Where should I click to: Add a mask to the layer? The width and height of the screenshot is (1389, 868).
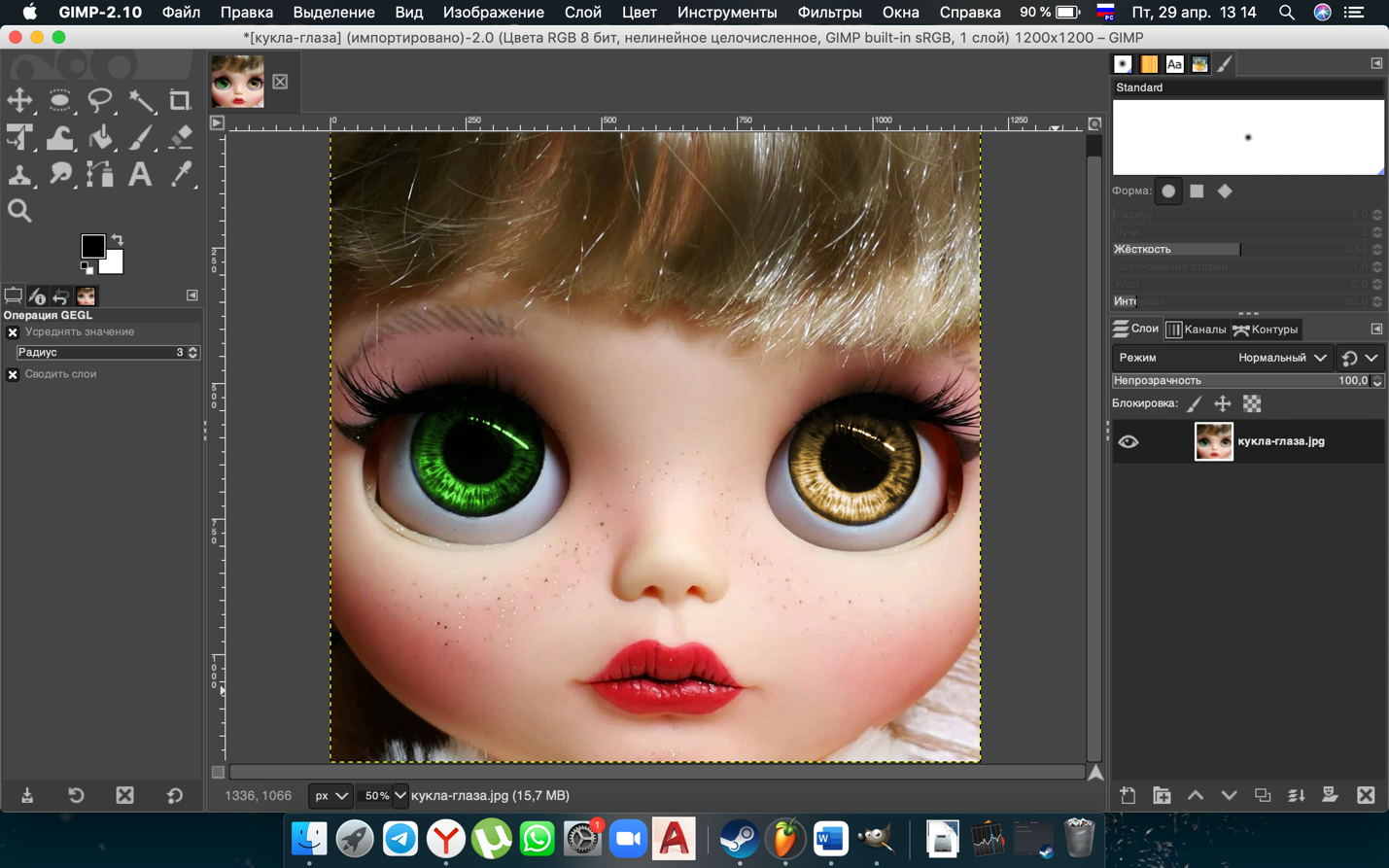coord(1331,795)
